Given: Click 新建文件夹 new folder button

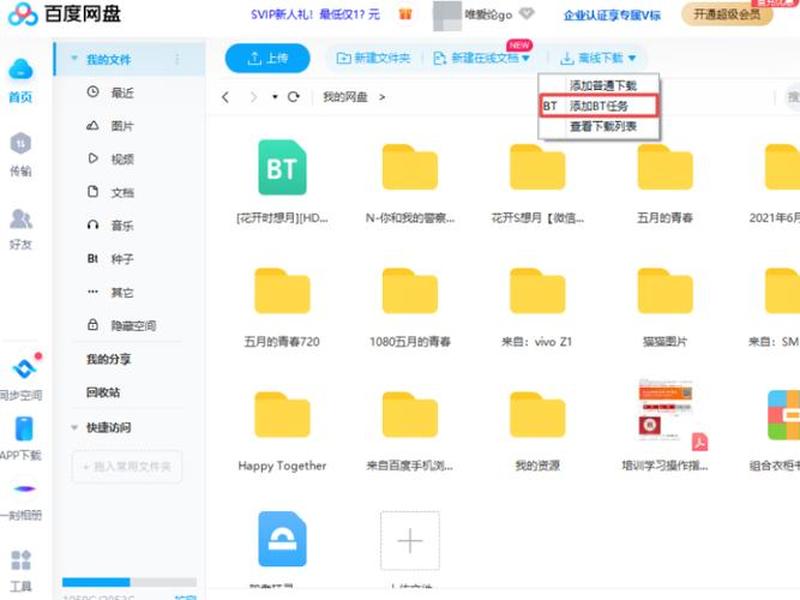Looking at the screenshot, I should point(373,58).
